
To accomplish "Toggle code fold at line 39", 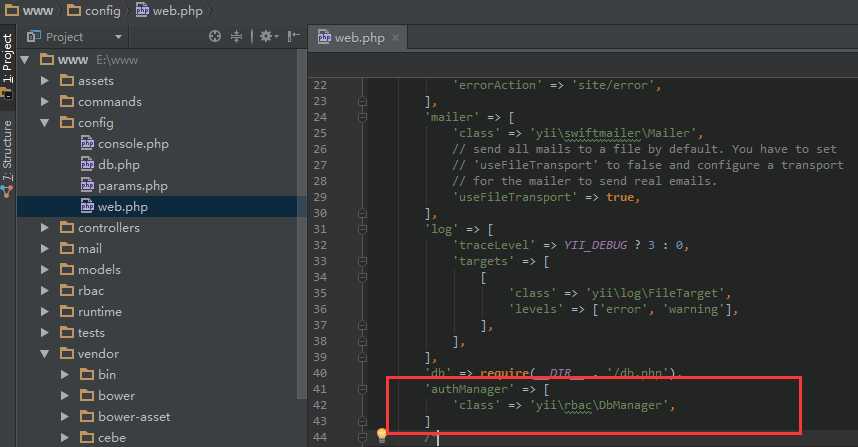I will click(362, 357).
